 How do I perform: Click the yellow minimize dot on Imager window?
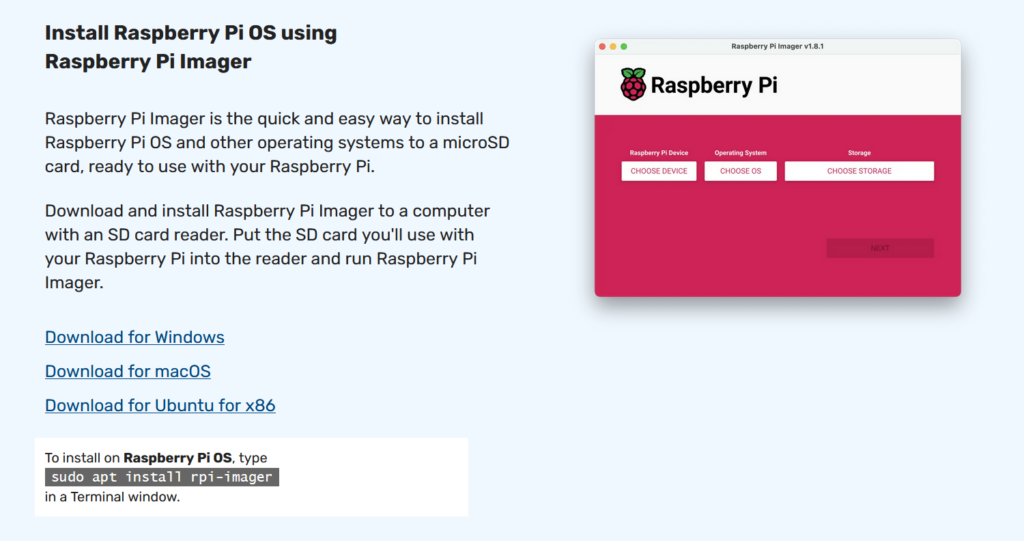click(613, 46)
